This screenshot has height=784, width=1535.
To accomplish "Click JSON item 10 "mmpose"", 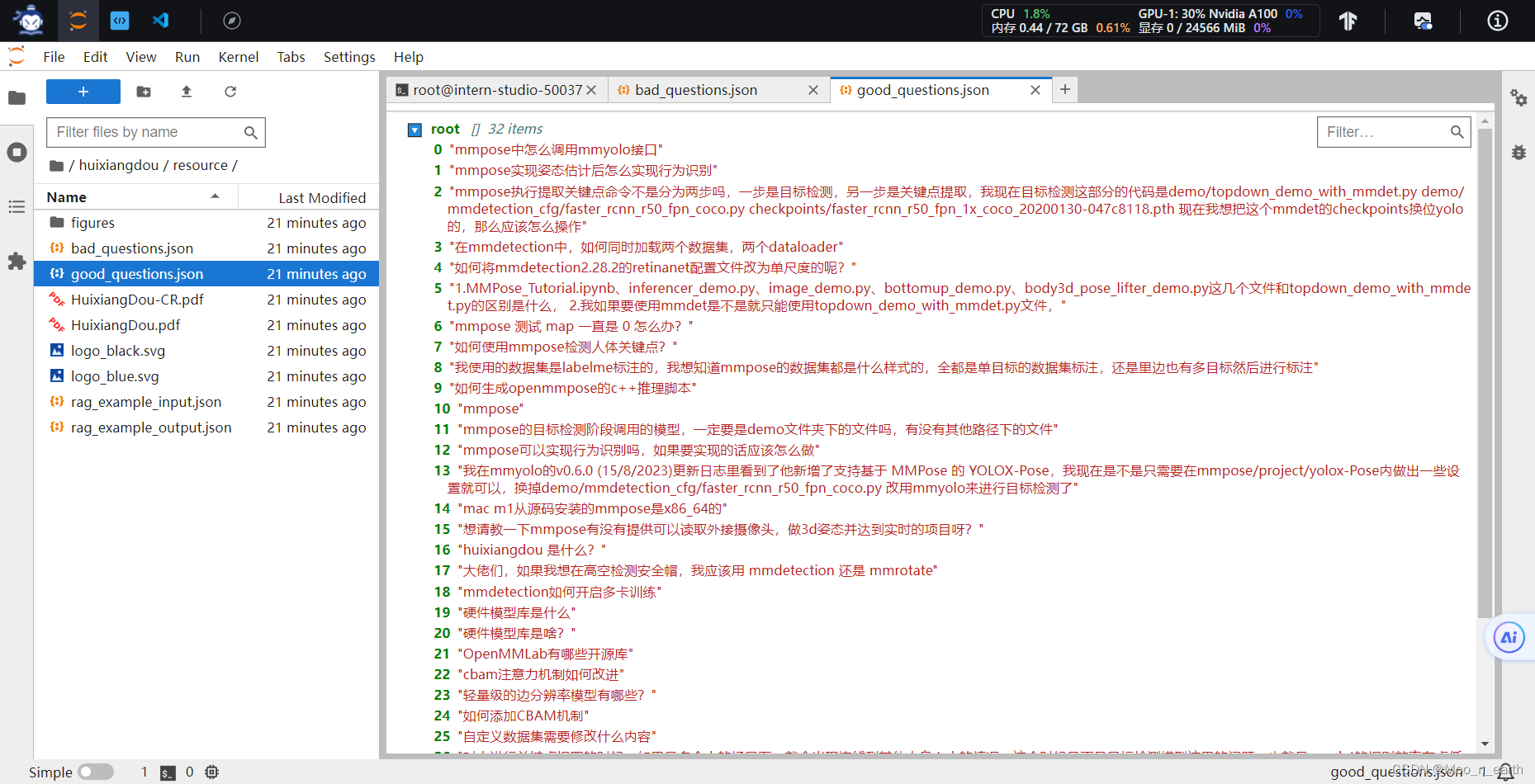I will [490, 409].
